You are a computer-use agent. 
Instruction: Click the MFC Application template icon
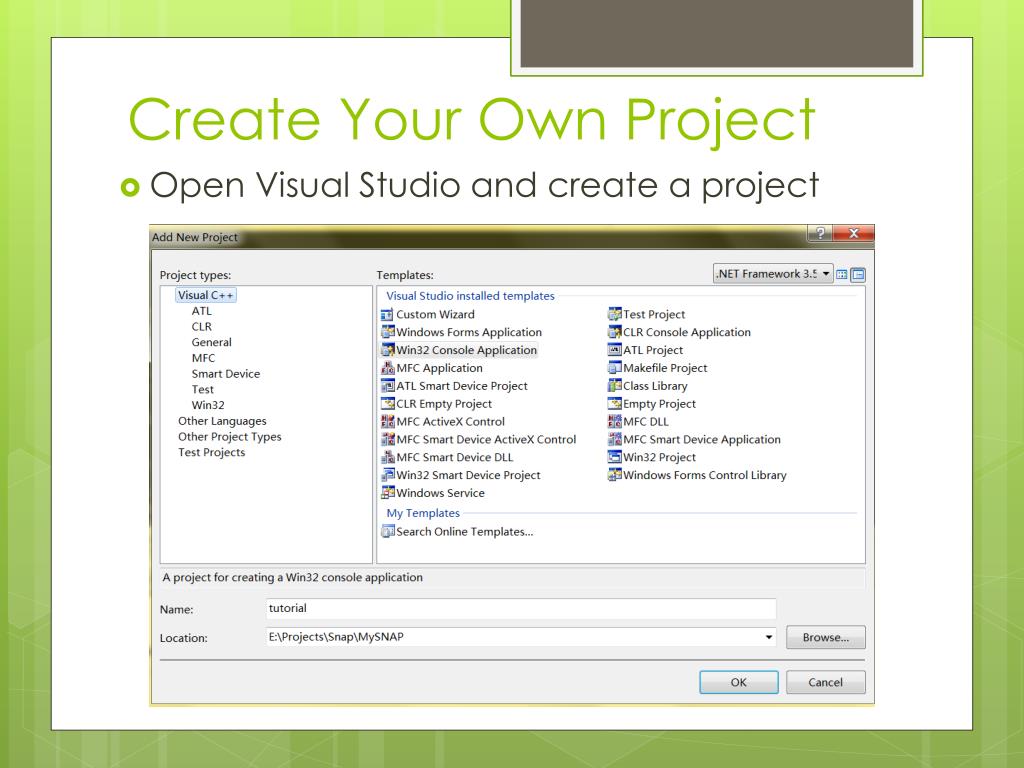[387, 368]
